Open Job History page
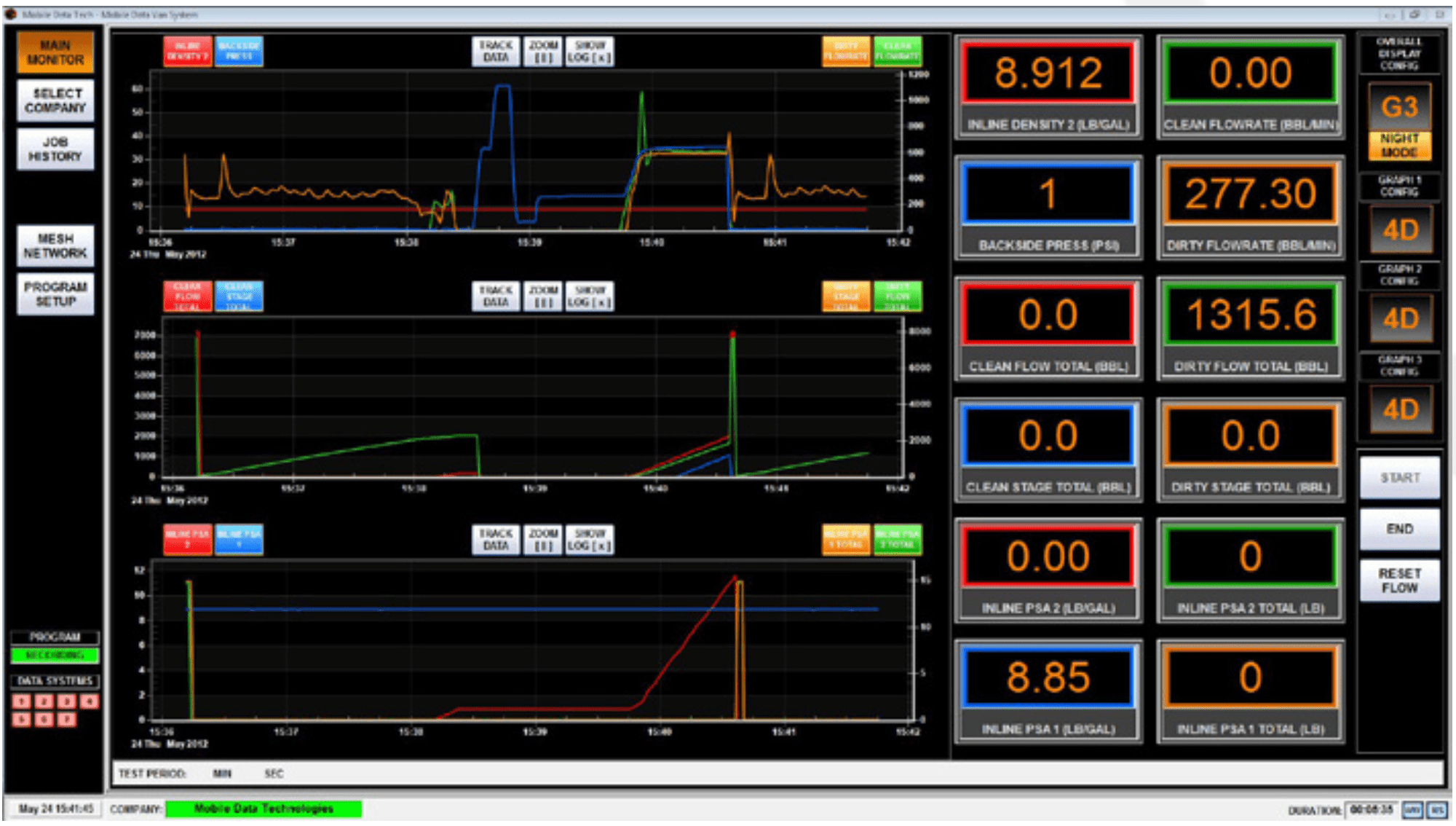 [55, 149]
